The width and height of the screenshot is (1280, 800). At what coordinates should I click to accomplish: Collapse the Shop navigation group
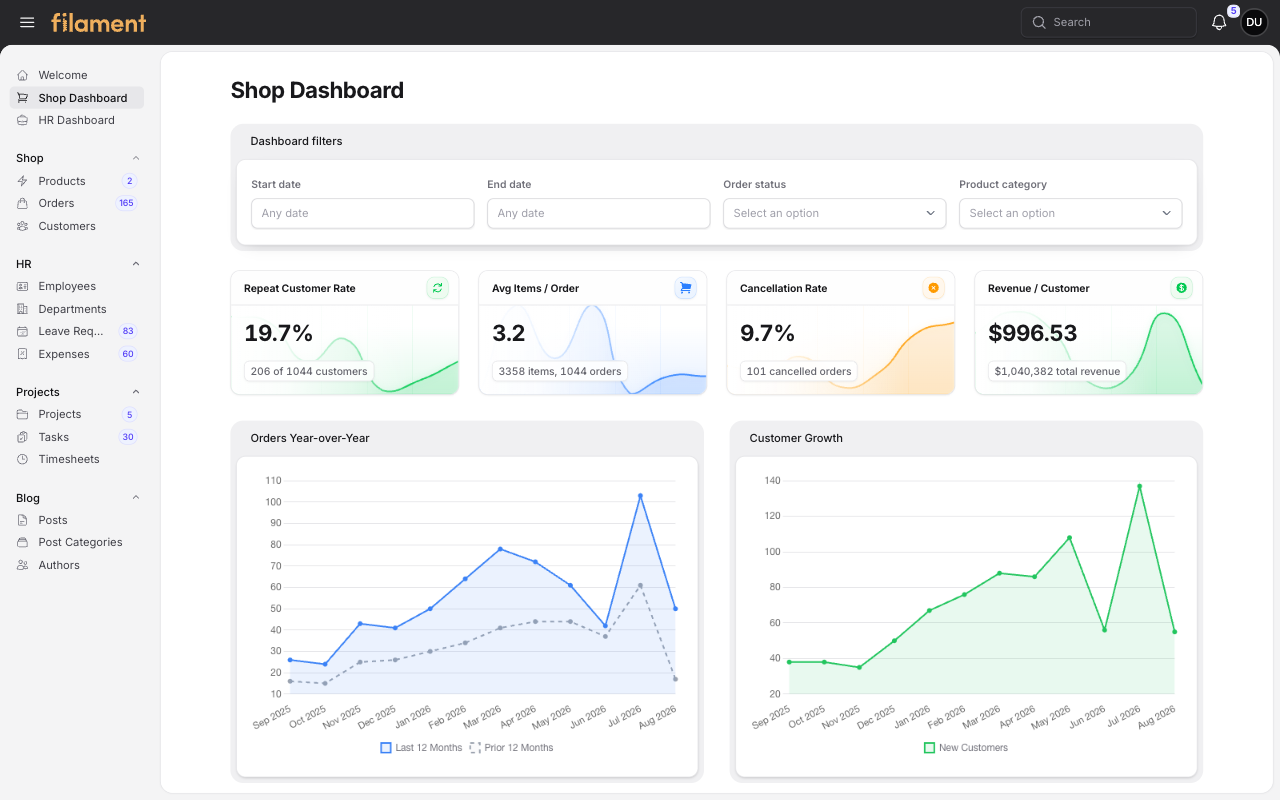click(x=136, y=158)
